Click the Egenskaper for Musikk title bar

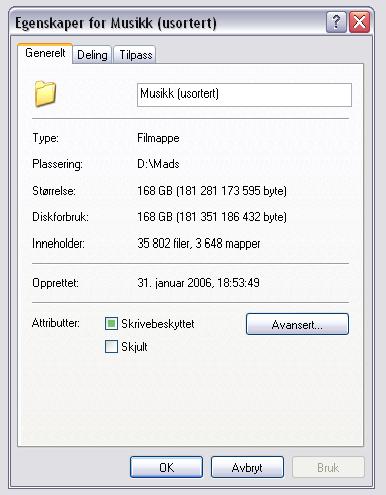(x=167, y=22)
